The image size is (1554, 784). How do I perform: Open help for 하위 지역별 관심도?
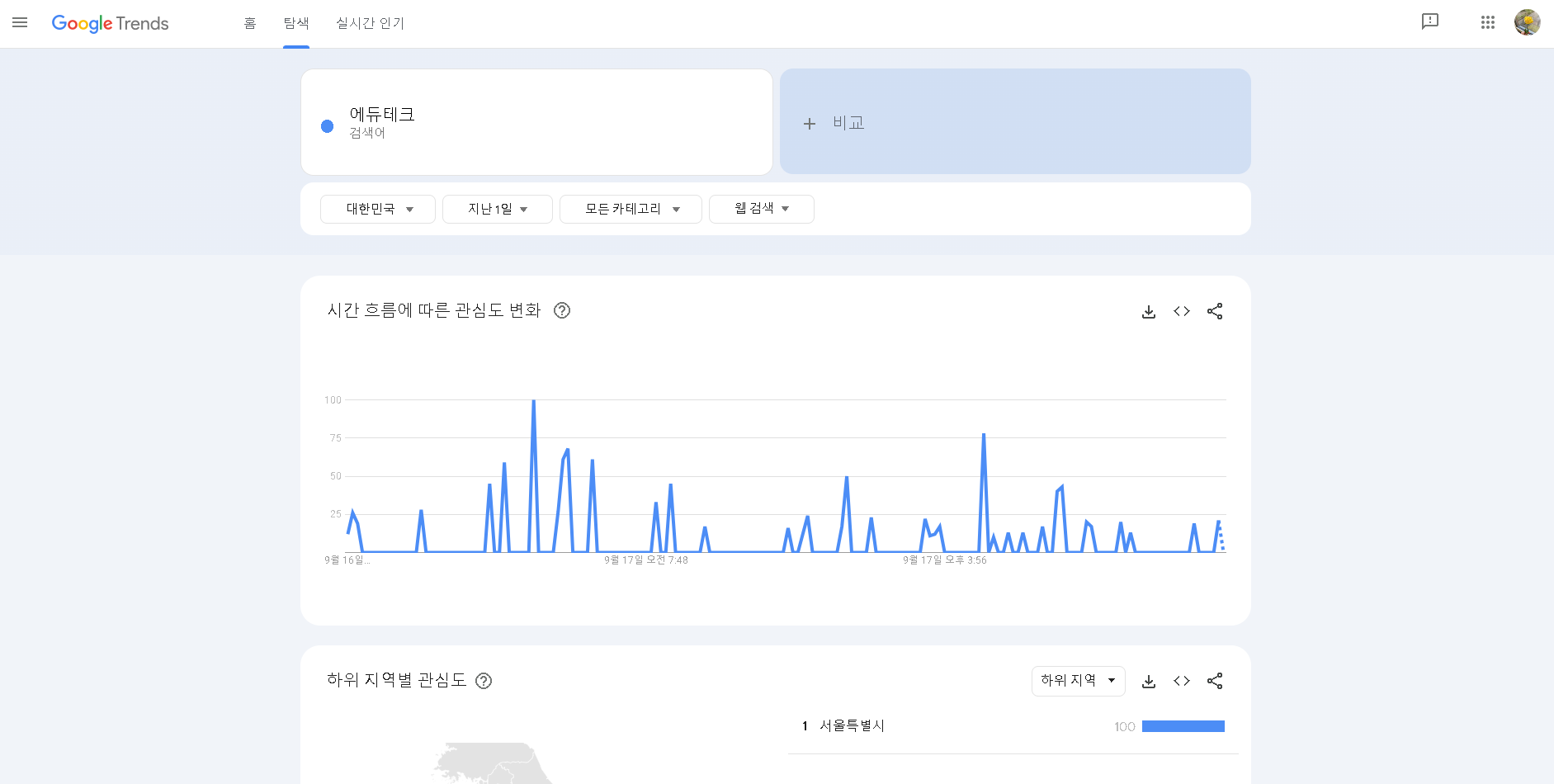484,681
